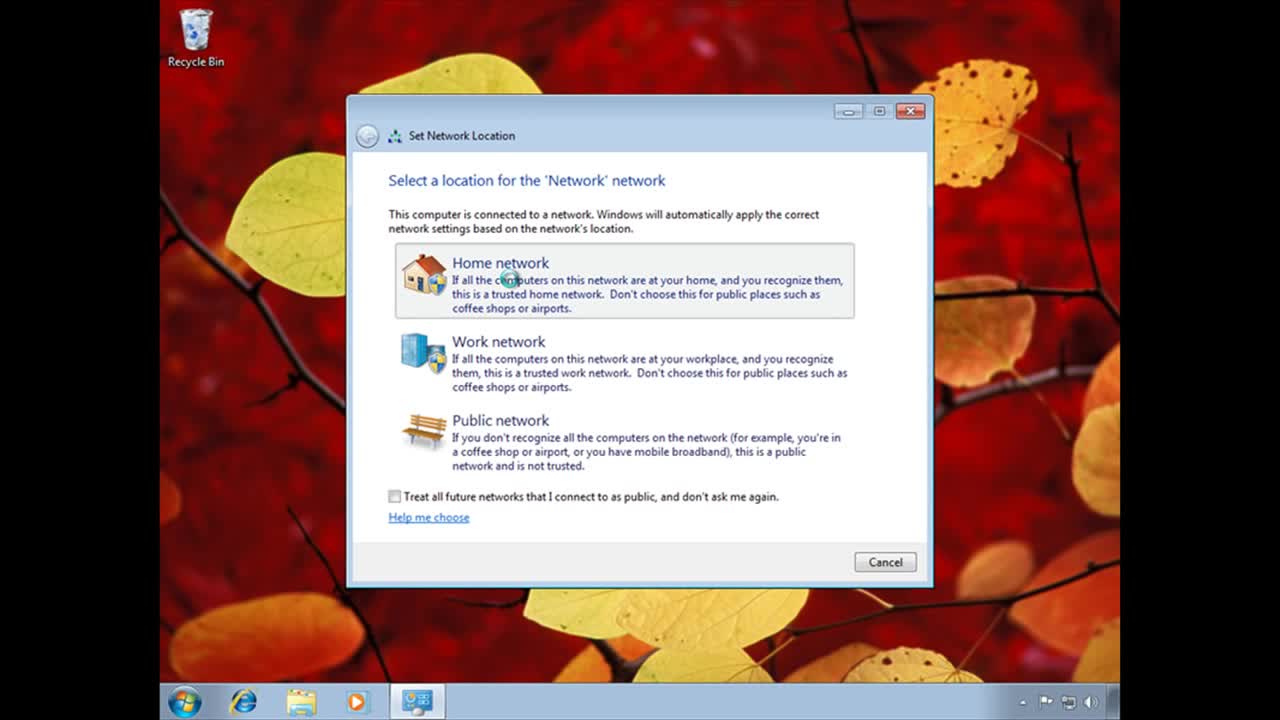
Task: Choose the Public network option
Action: click(x=625, y=442)
